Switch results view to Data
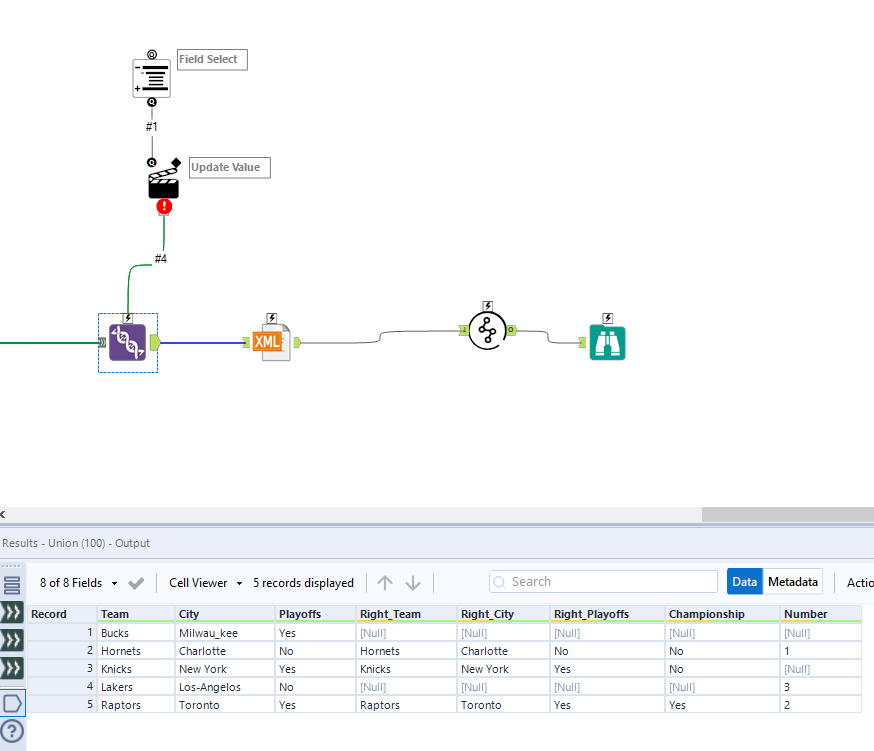The height and width of the screenshot is (751, 874). (744, 581)
